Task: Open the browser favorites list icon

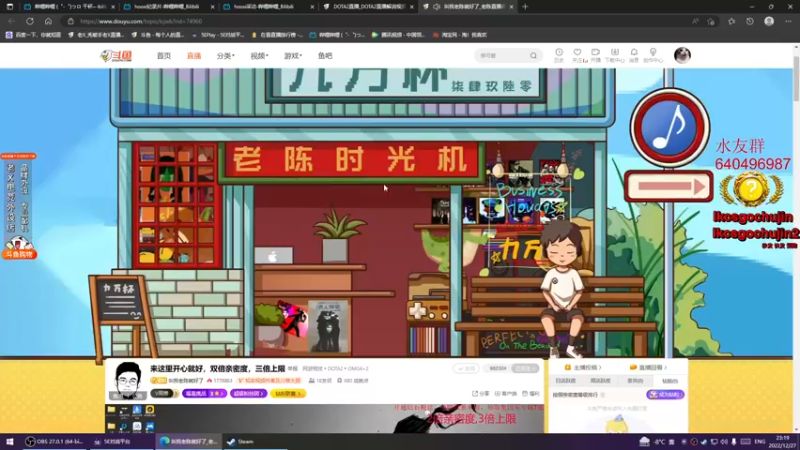Action: [x=732, y=21]
